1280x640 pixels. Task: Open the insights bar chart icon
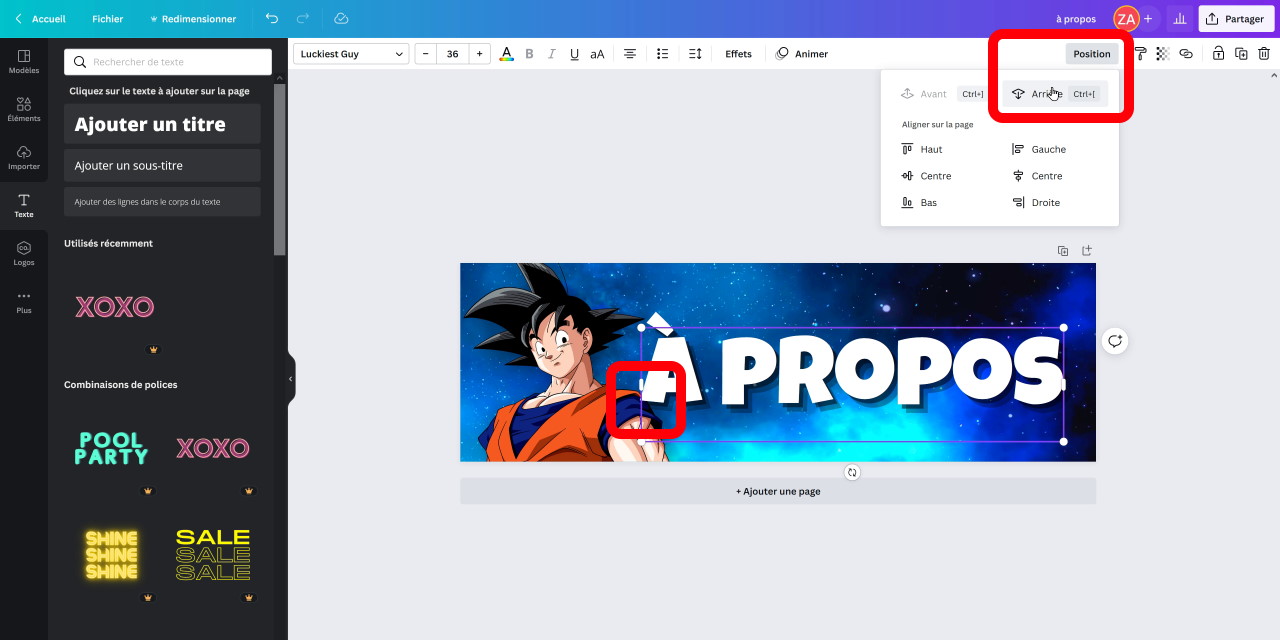point(1180,19)
